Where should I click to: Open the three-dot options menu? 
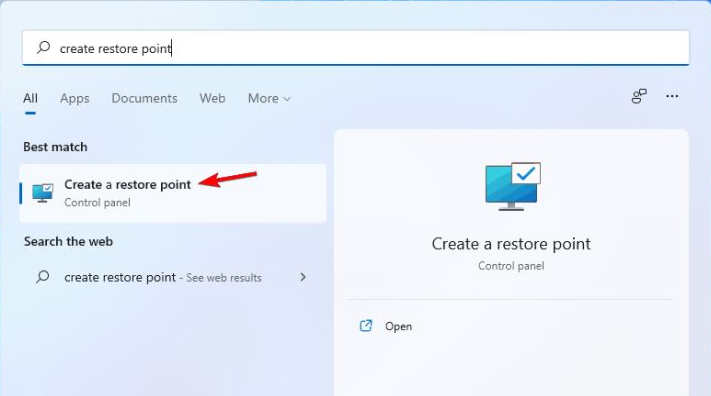[x=672, y=96]
